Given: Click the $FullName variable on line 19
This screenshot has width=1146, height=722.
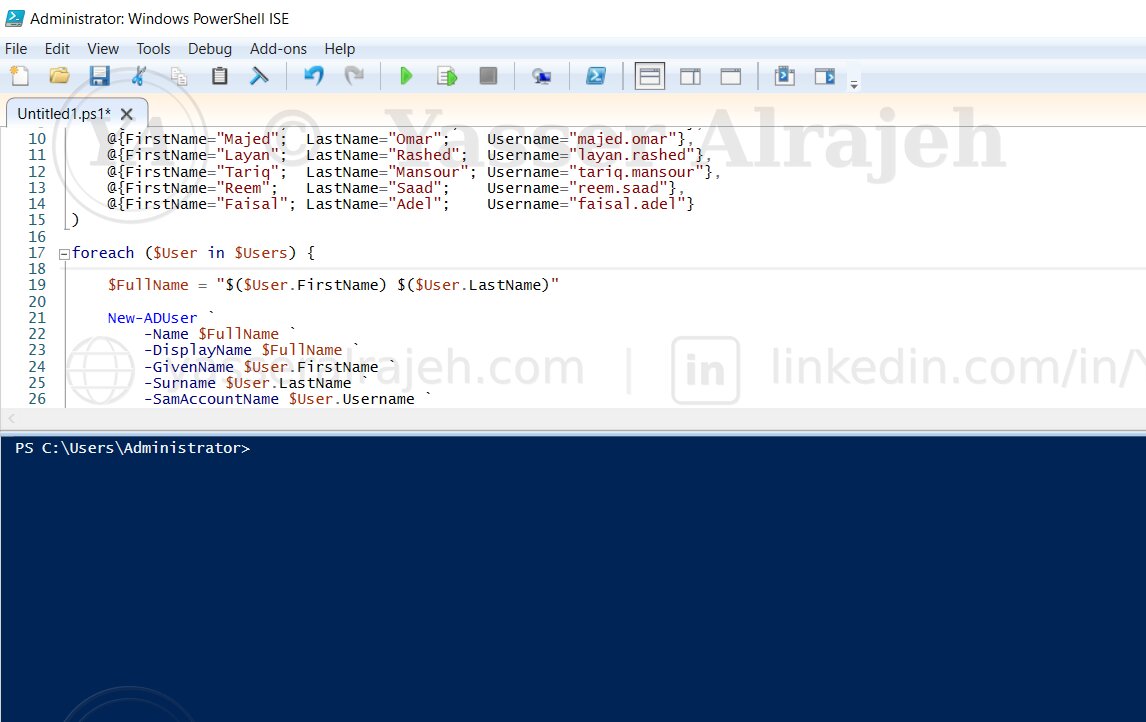Looking at the screenshot, I should [148, 285].
